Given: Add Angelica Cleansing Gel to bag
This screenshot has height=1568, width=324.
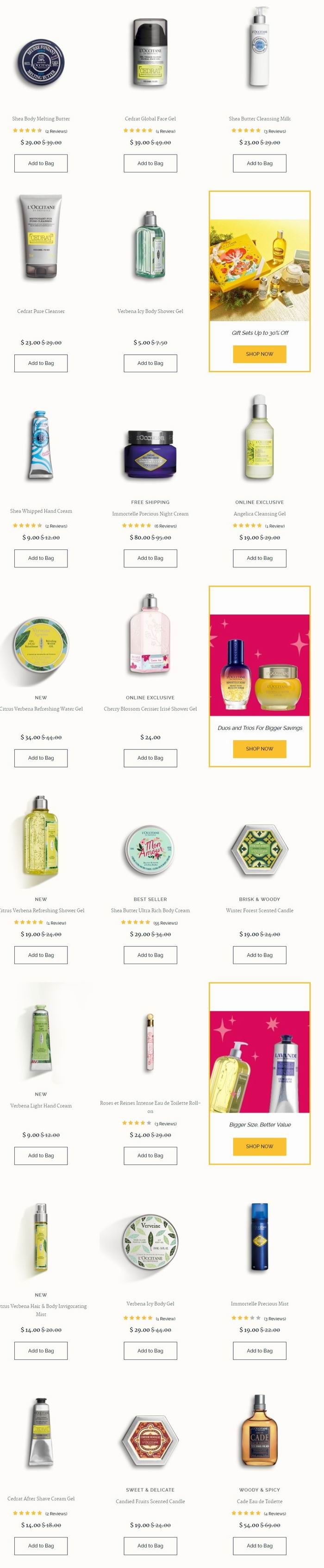Looking at the screenshot, I should 260,558.
